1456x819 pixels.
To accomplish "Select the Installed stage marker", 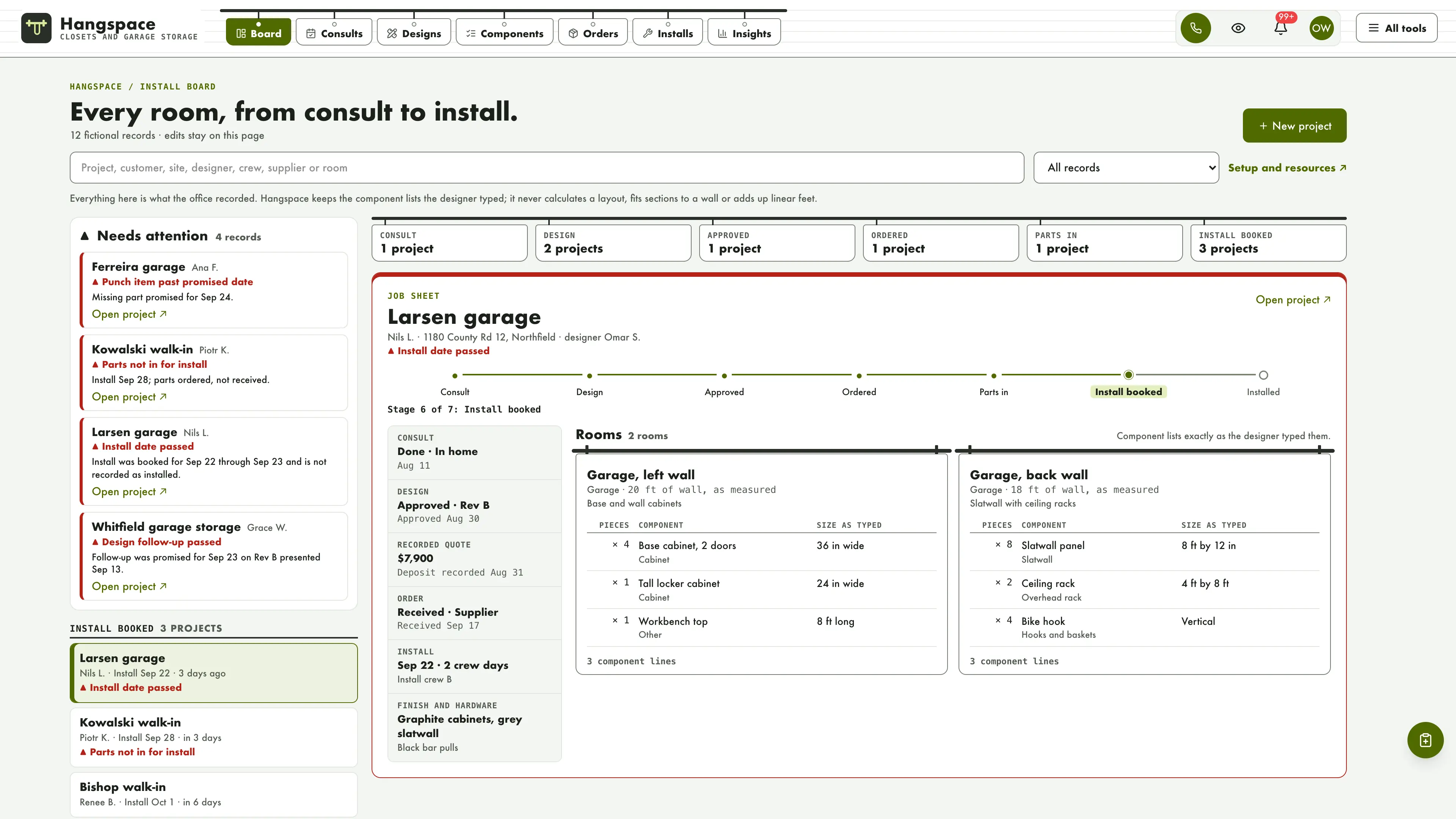I will click(x=1263, y=375).
